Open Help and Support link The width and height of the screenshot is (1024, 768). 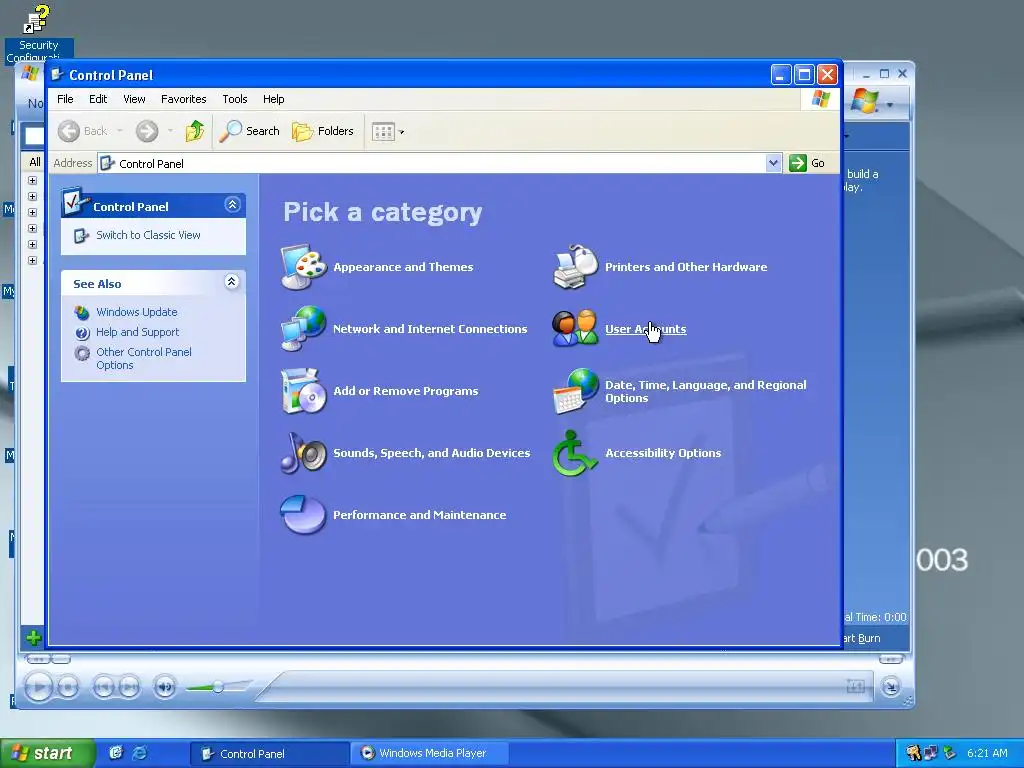137,332
